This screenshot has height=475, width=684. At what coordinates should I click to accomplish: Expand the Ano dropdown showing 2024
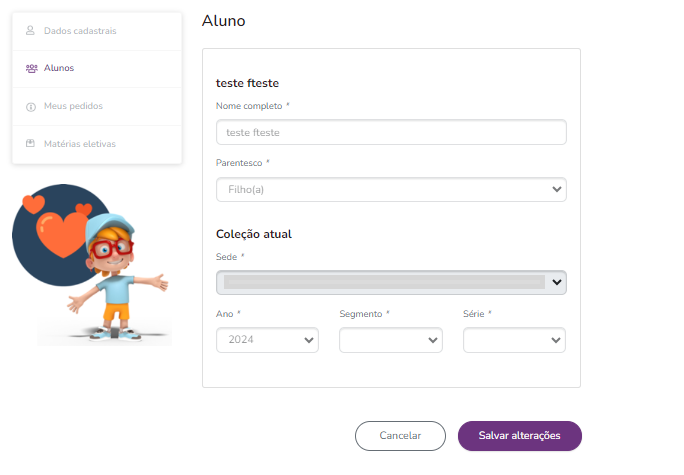[x=267, y=340]
